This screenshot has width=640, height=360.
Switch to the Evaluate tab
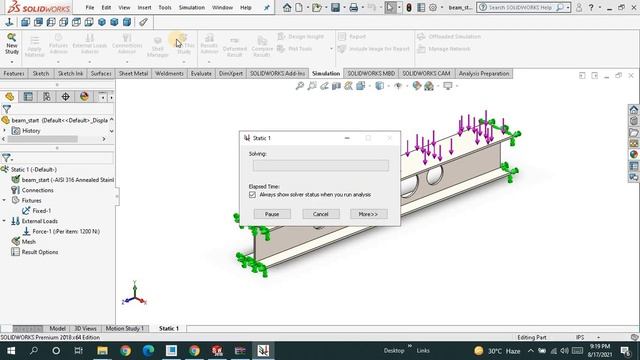(201, 73)
